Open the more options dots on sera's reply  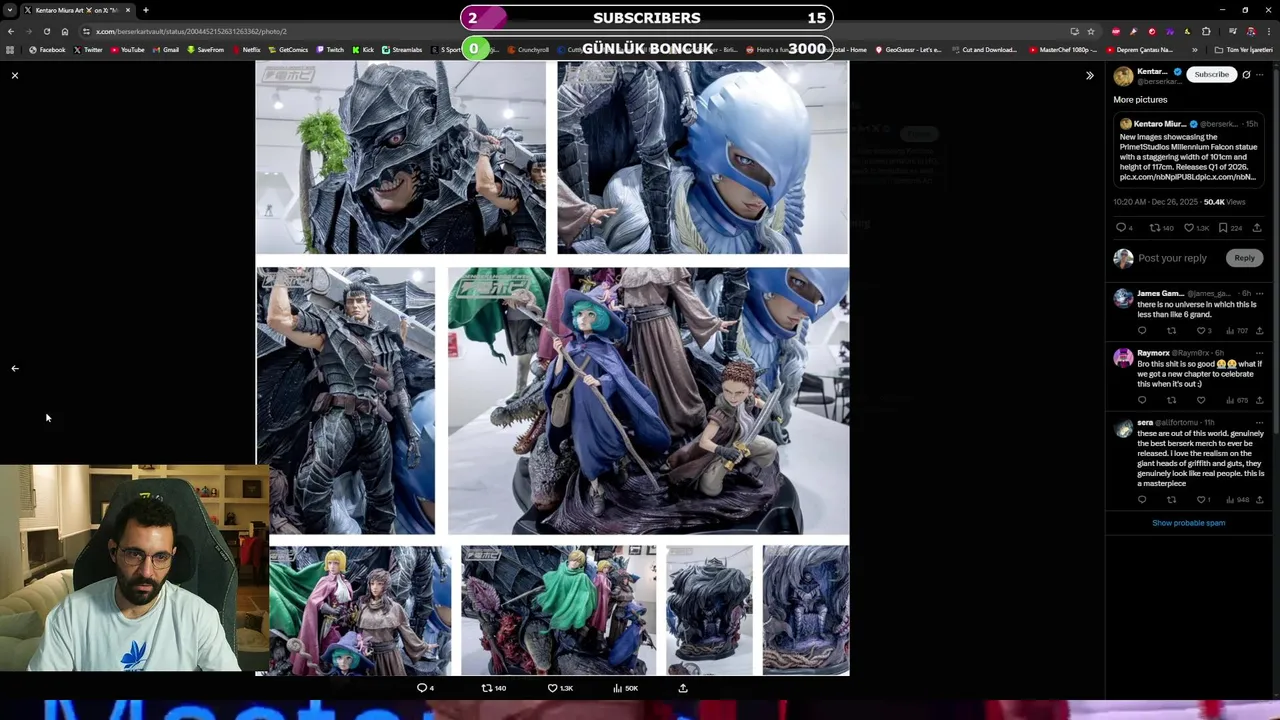[1259, 423]
